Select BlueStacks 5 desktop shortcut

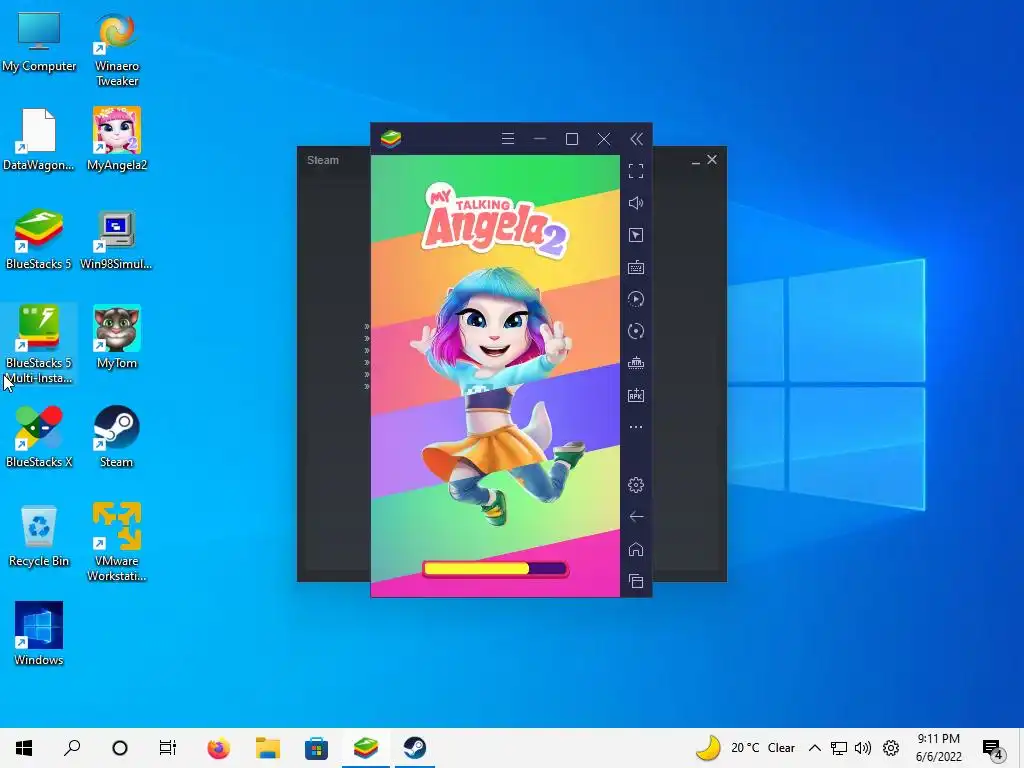pyautogui.click(x=39, y=239)
